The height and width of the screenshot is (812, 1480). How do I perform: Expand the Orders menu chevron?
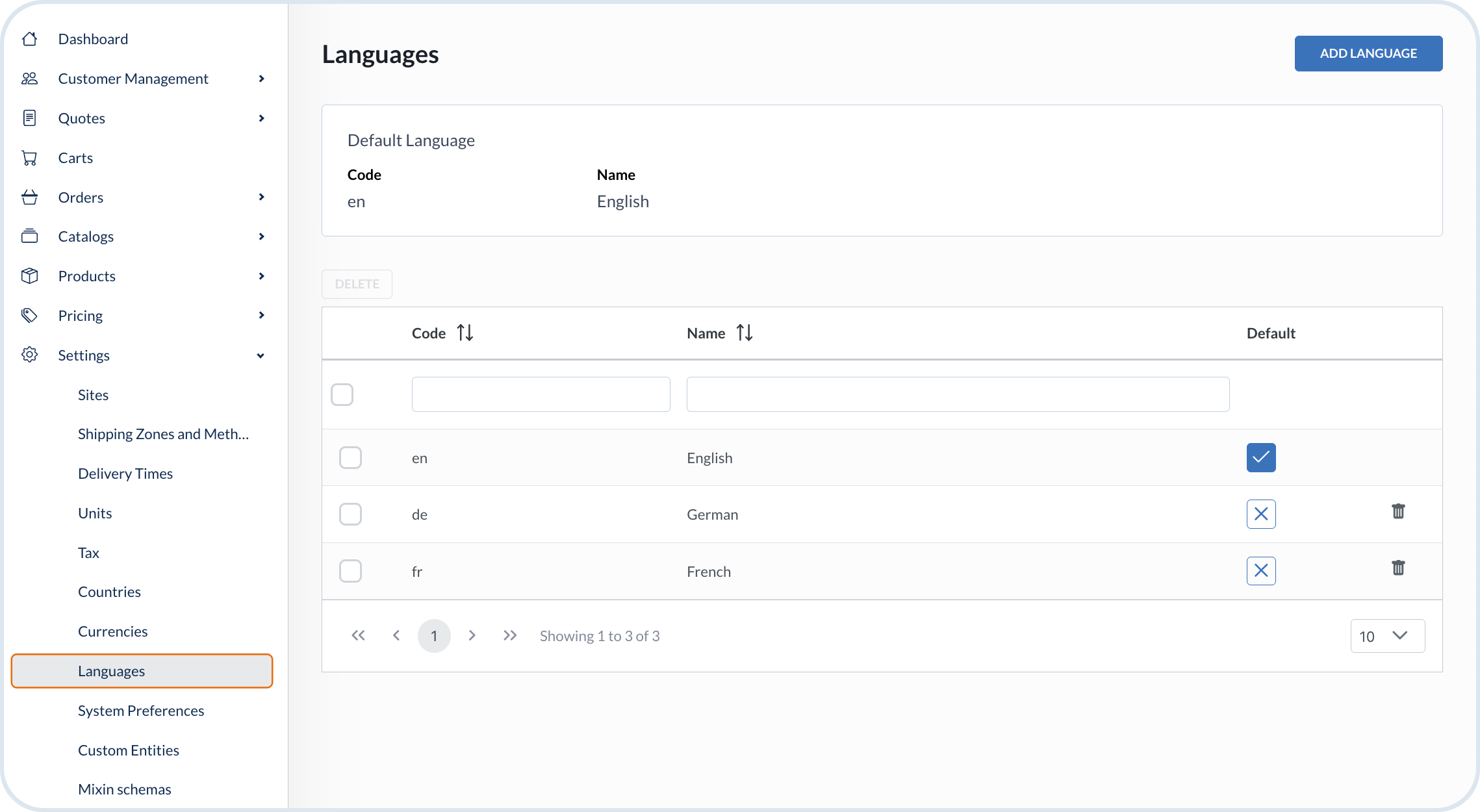pyautogui.click(x=262, y=197)
